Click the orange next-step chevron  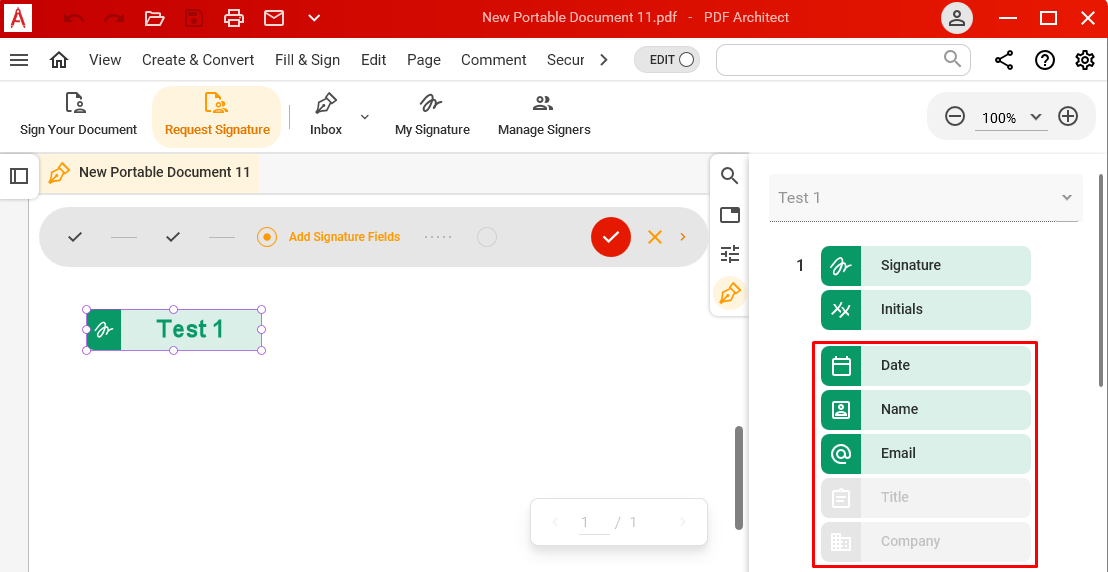pos(683,237)
